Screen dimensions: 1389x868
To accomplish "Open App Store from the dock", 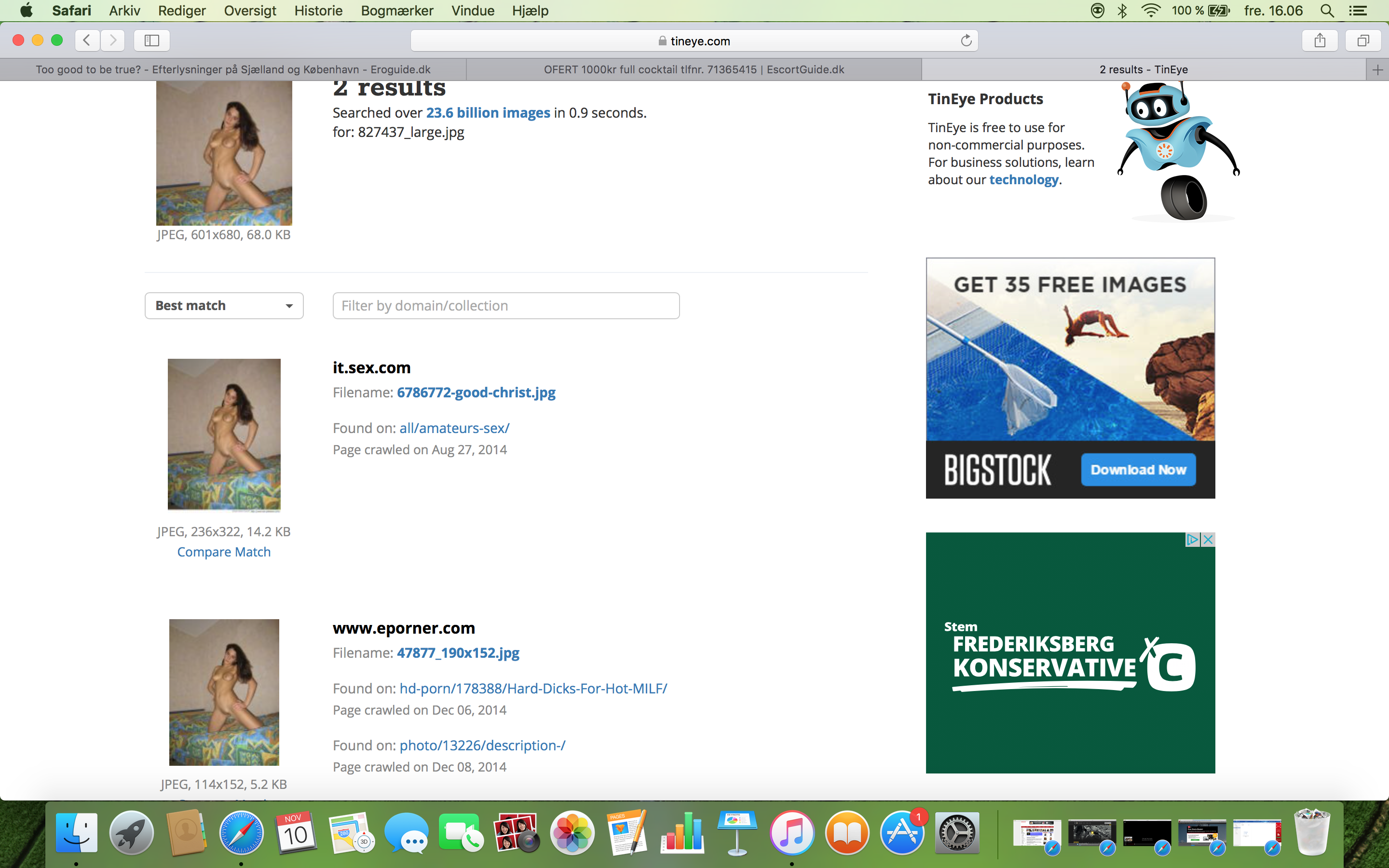I will pos(902,832).
